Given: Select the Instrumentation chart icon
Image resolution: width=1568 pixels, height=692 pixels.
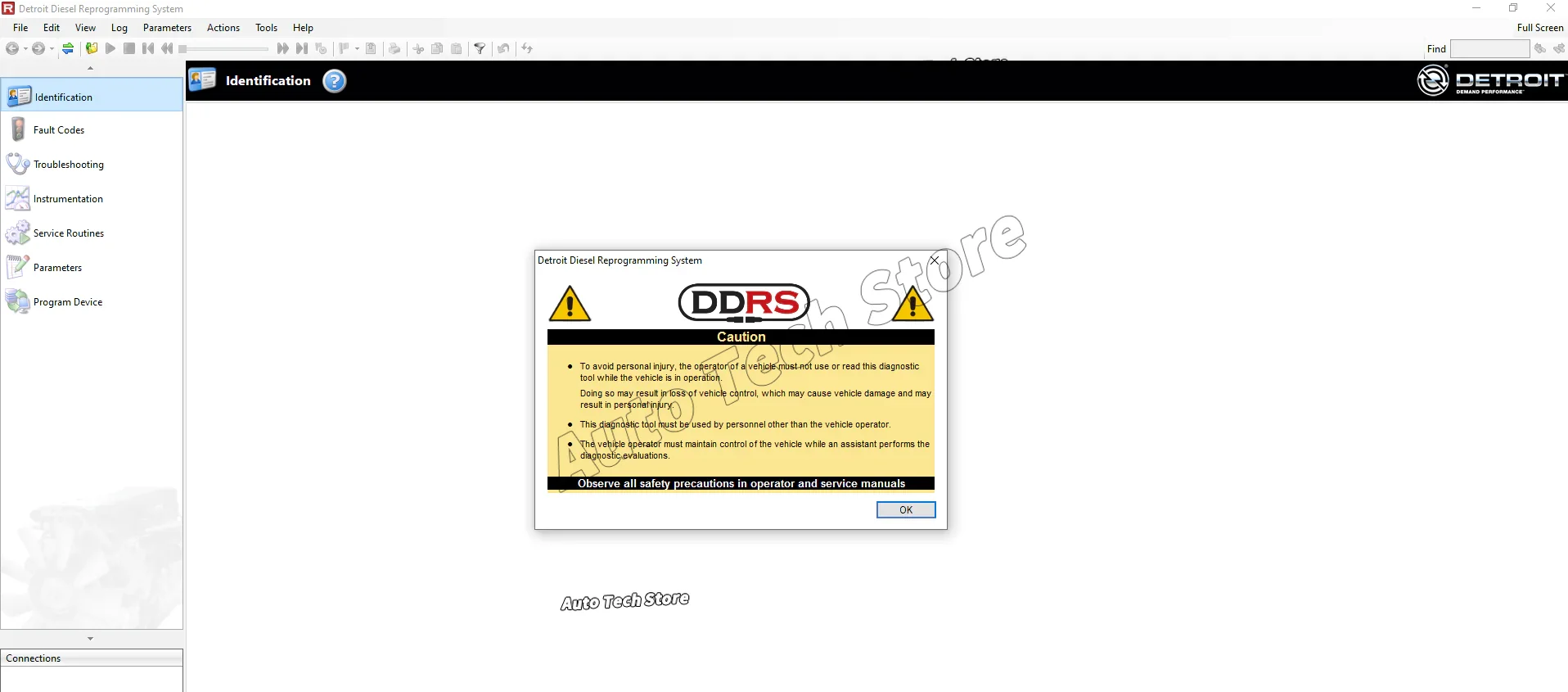Looking at the screenshot, I should click(18, 198).
